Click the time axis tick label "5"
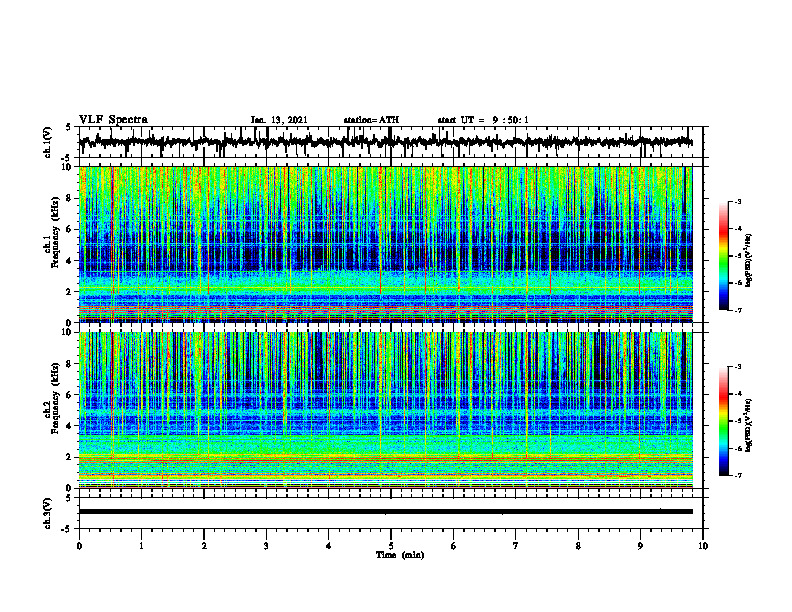This screenshot has height=612, width=792. 391,546
